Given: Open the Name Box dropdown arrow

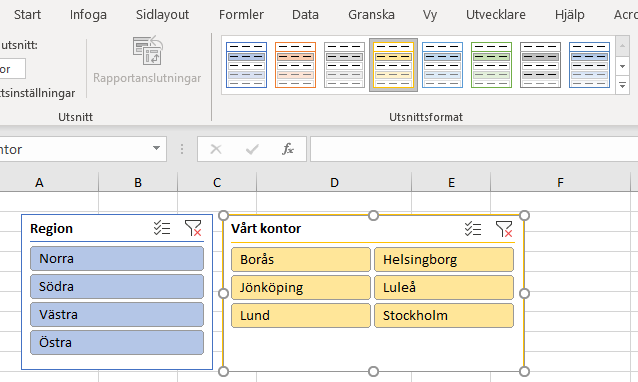Looking at the screenshot, I should point(156,148).
